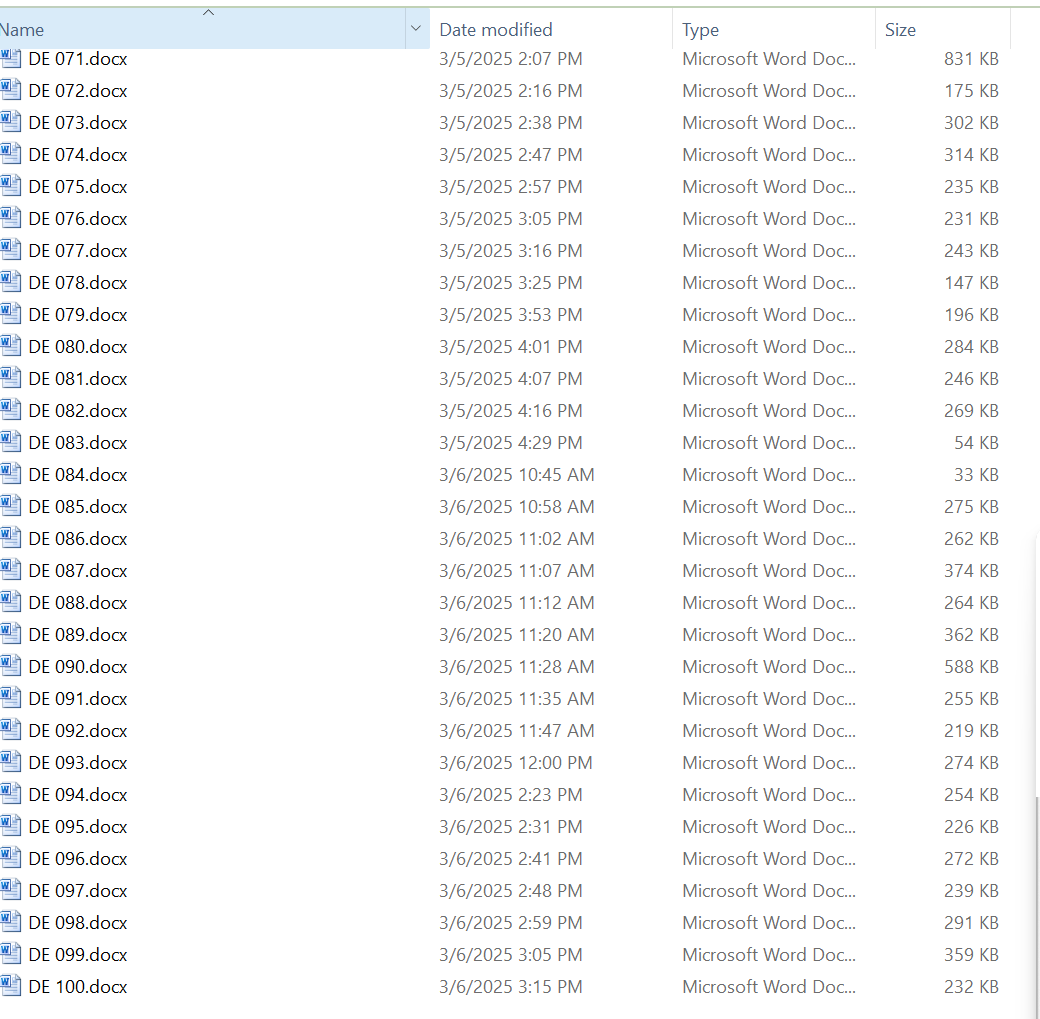Click the Word icon for DE 096.docx
This screenshot has width=1040, height=1019.
[x=10, y=859]
